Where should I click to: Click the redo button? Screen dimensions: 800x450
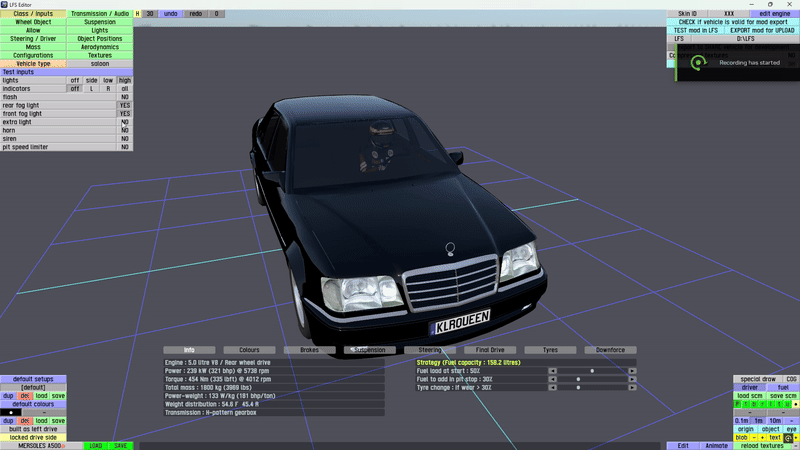(196, 14)
